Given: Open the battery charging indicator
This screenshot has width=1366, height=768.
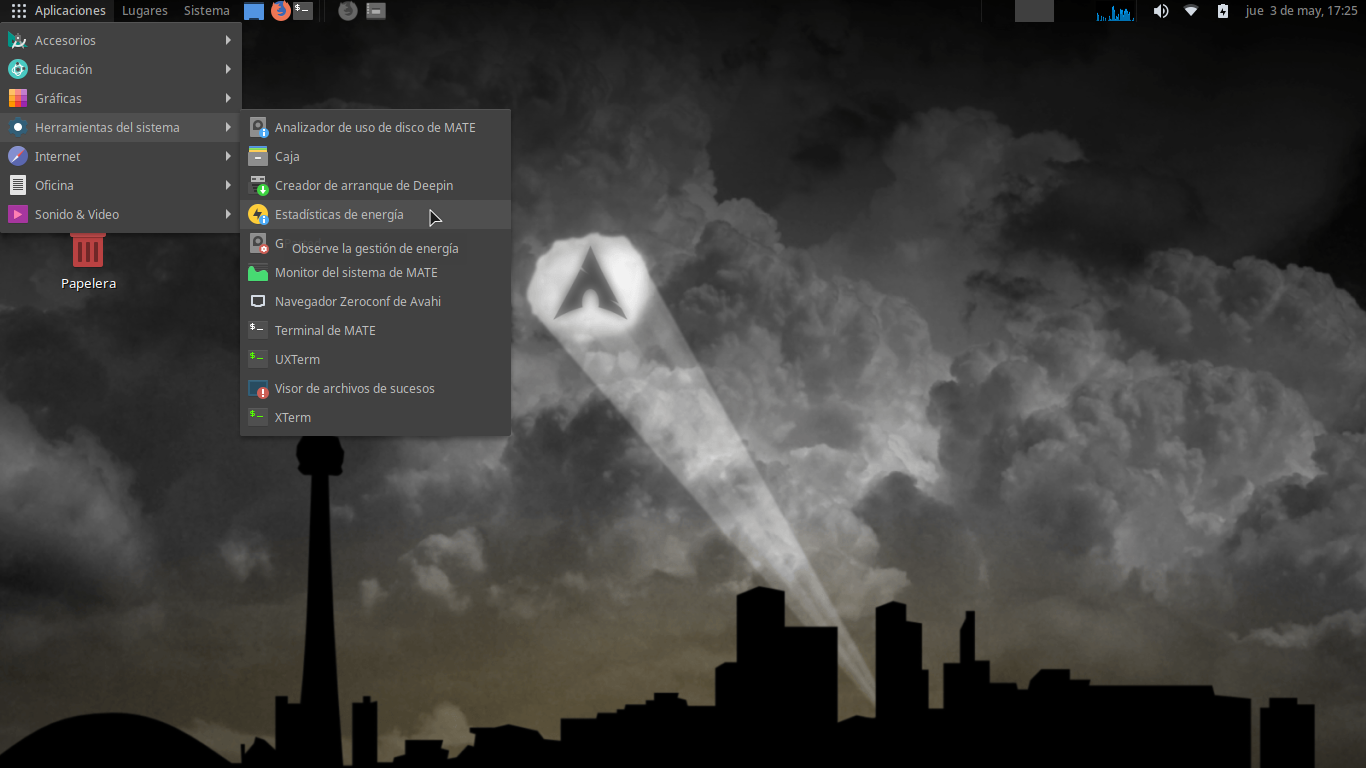Looking at the screenshot, I should coord(1222,11).
